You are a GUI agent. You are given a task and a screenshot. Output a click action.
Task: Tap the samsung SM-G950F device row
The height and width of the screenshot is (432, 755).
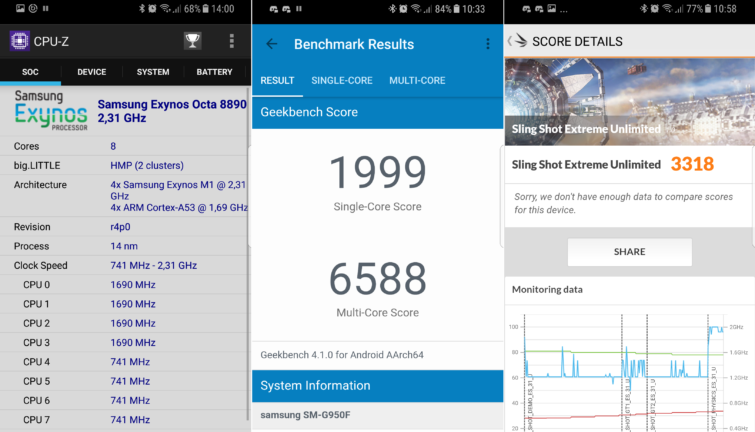[x=378, y=415]
